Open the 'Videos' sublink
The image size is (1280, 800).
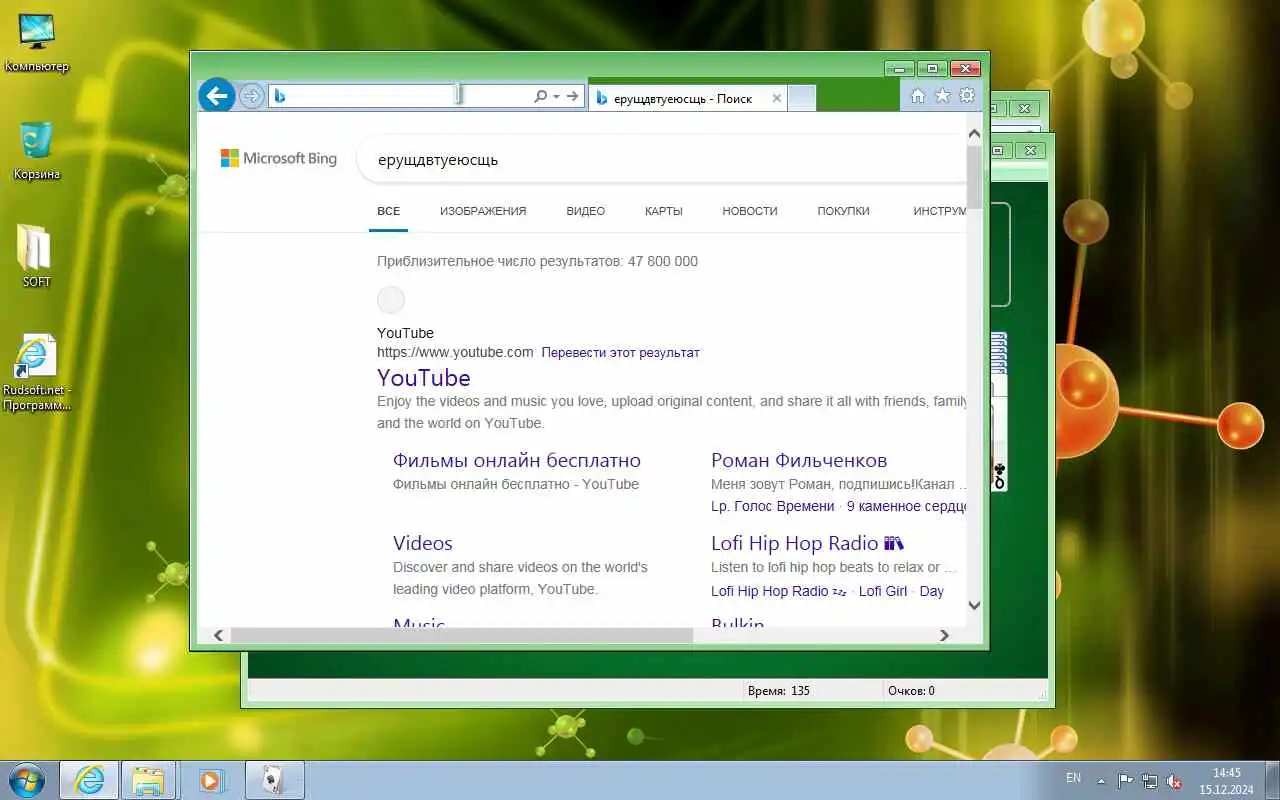(x=423, y=543)
